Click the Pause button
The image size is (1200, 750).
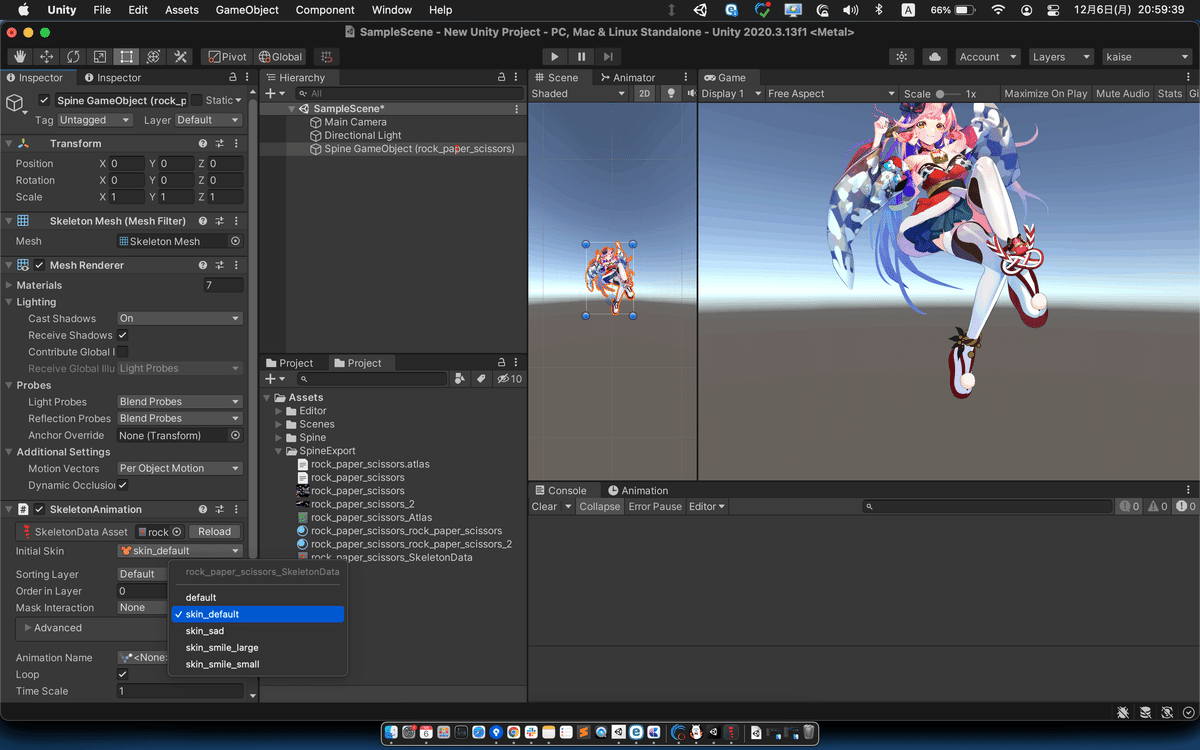point(581,57)
